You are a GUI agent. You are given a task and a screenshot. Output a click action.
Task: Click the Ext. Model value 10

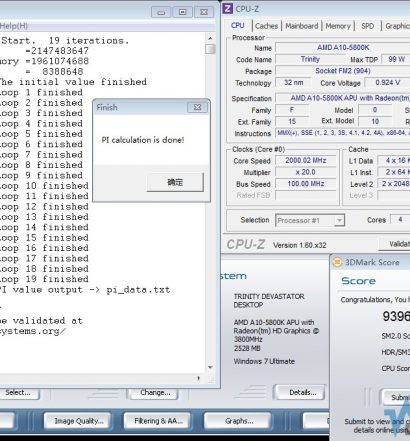tap(375, 121)
